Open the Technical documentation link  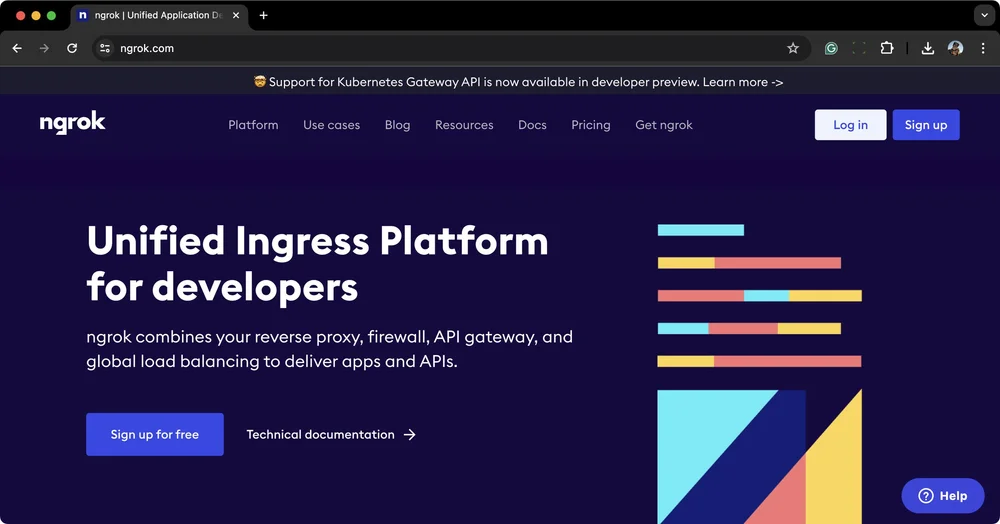point(331,434)
